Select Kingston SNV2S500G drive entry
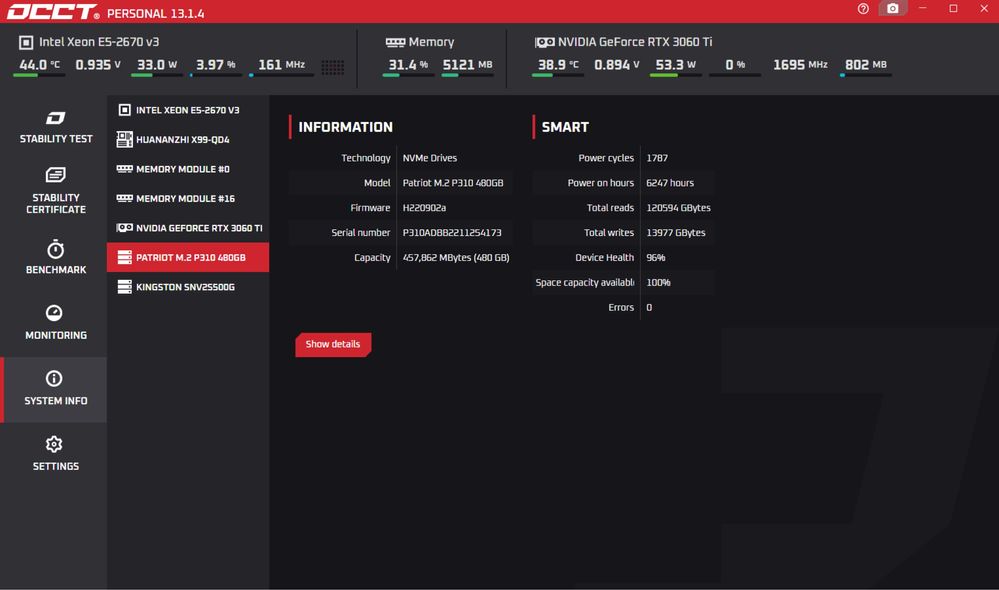 [188, 287]
